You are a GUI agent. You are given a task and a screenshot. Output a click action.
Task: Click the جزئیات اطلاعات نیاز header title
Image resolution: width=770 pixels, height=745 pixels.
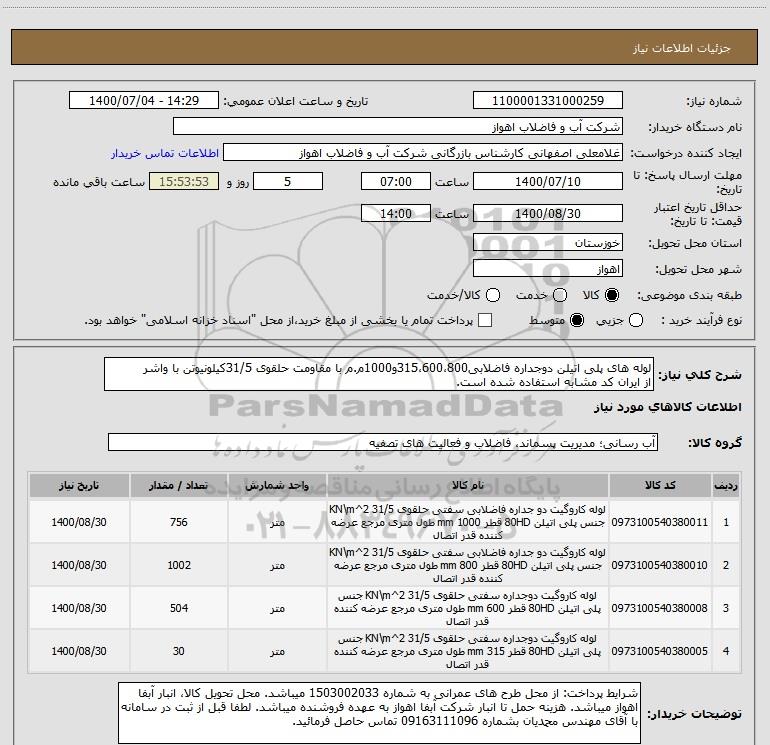pyautogui.click(x=682, y=48)
